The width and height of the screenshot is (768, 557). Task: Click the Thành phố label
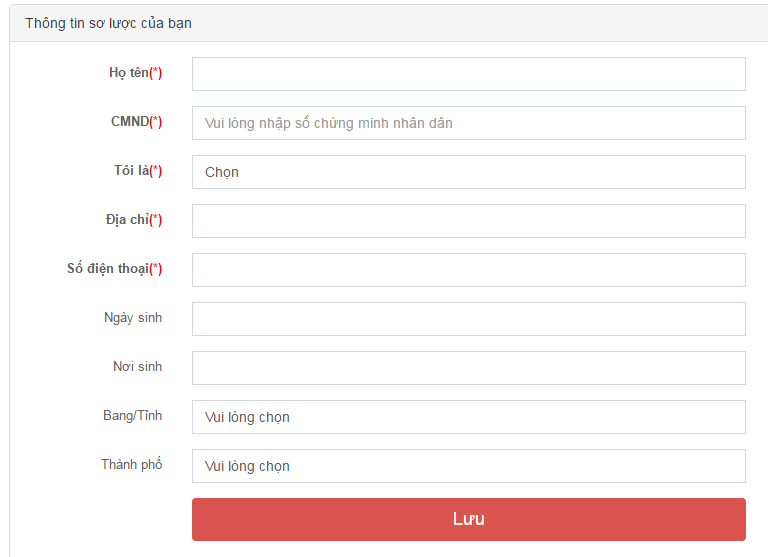[131, 465]
